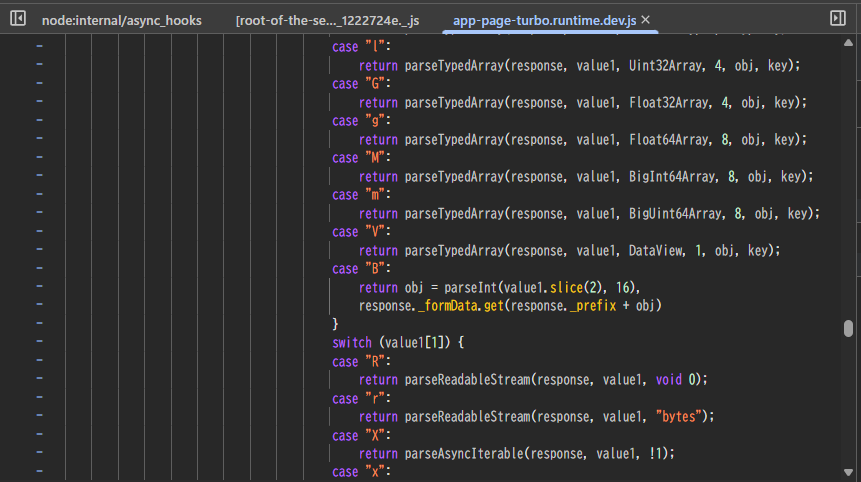
Task: Toggle the debugger sidebar icon
Action: pos(837,19)
